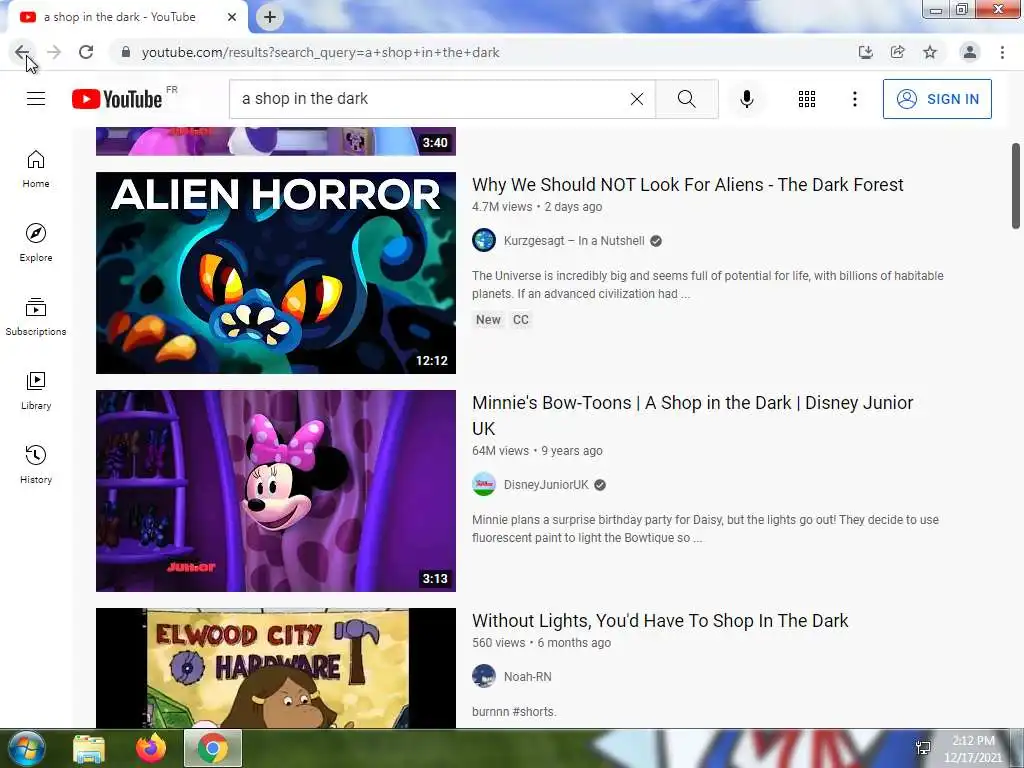Open the Chrome three-dot menu
The height and width of the screenshot is (768, 1024).
coord(1002,52)
